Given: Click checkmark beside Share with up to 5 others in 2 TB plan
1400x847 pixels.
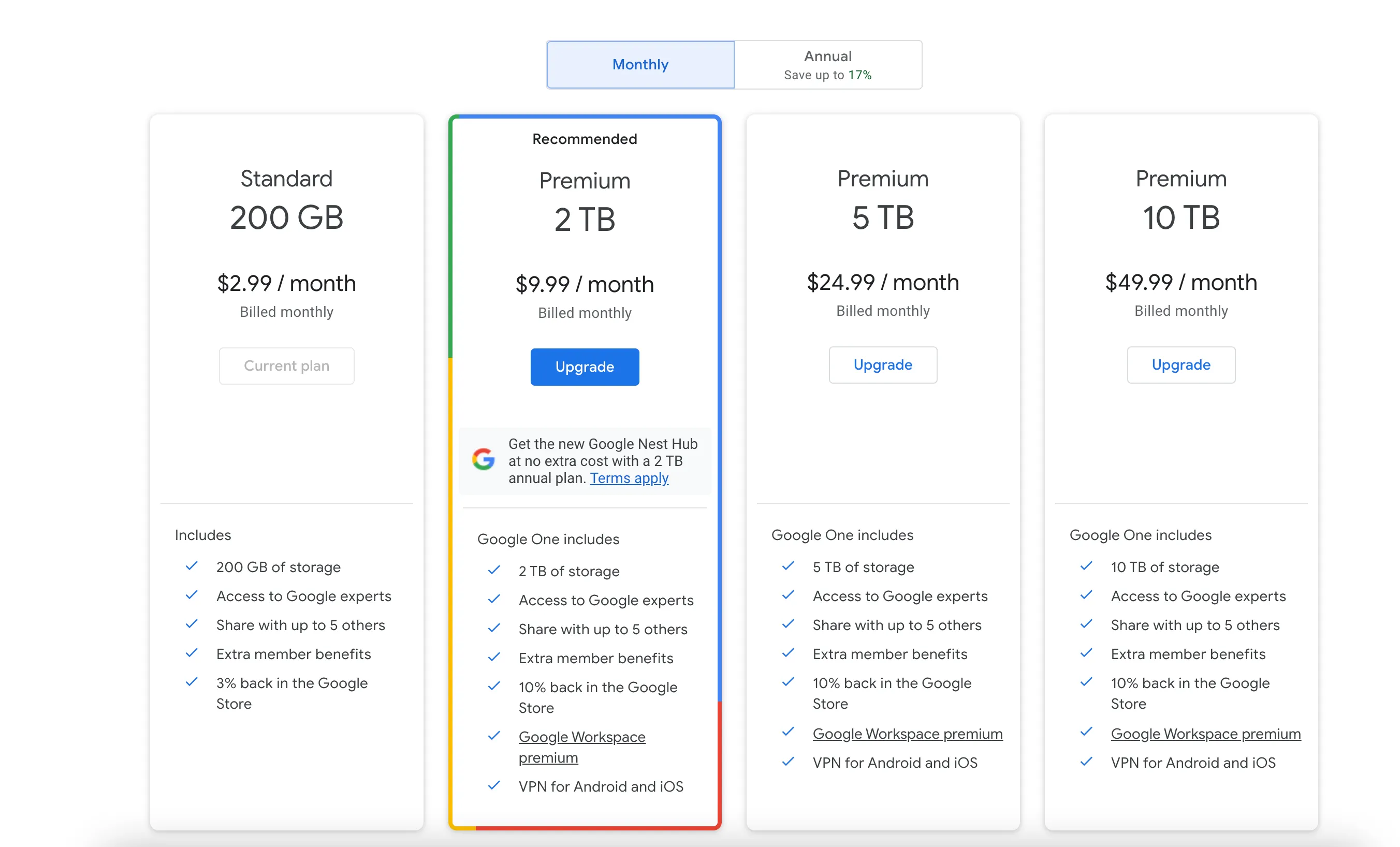Looking at the screenshot, I should point(494,627).
